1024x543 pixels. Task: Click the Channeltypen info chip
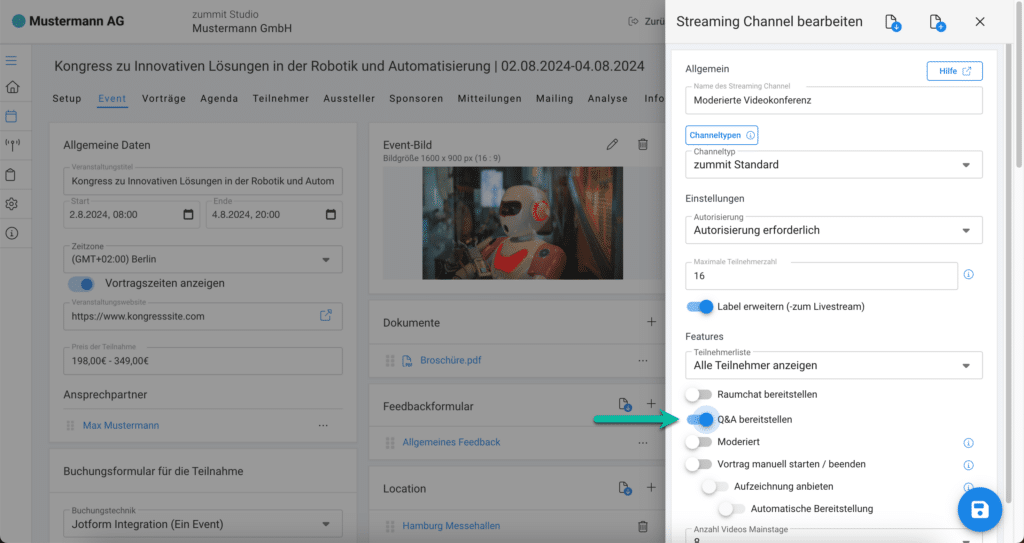click(721, 134)
